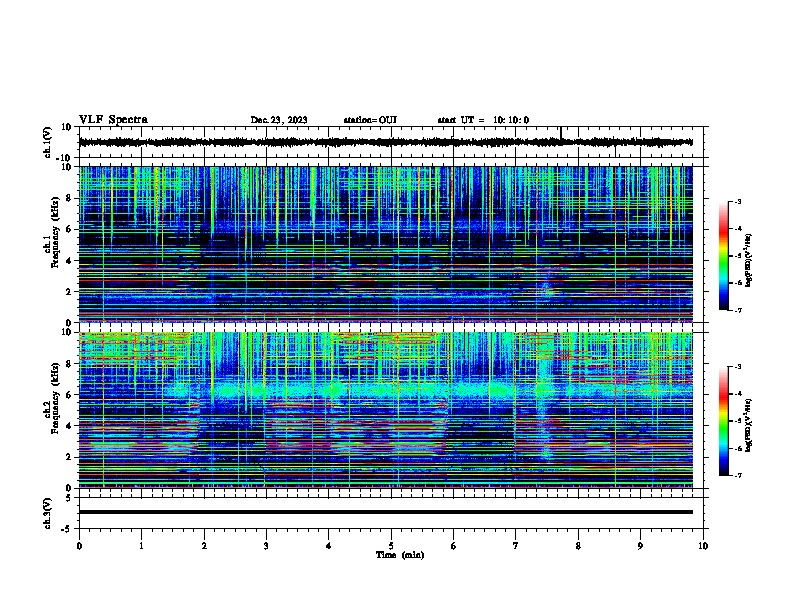This screenshot has height=612, width=792.
Task: Click the ch.1 voltage waveform trace
Action: point(385,142)
